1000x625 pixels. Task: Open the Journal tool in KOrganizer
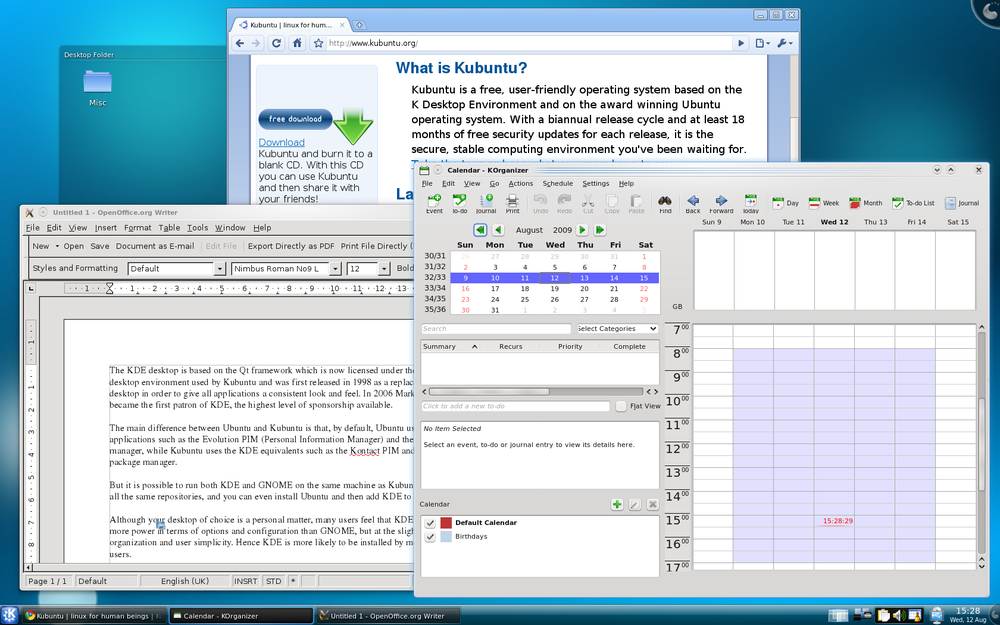487,202
